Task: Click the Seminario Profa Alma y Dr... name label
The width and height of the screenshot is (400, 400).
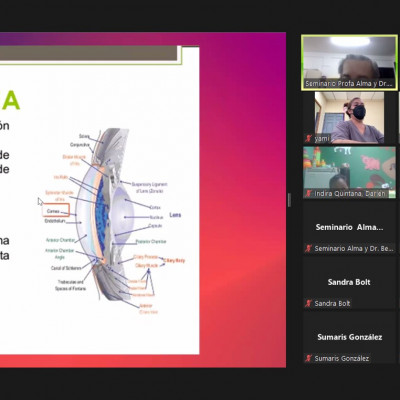Action: 348,84
